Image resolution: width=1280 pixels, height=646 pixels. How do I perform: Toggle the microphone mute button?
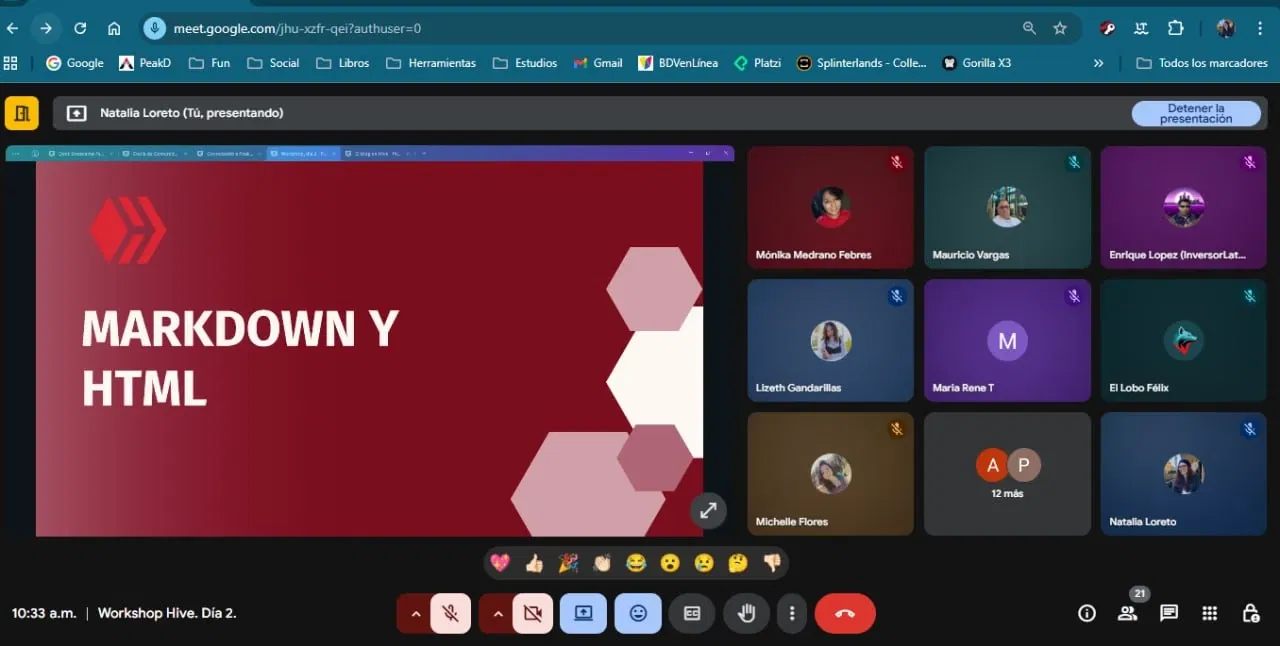coord(451,614)
